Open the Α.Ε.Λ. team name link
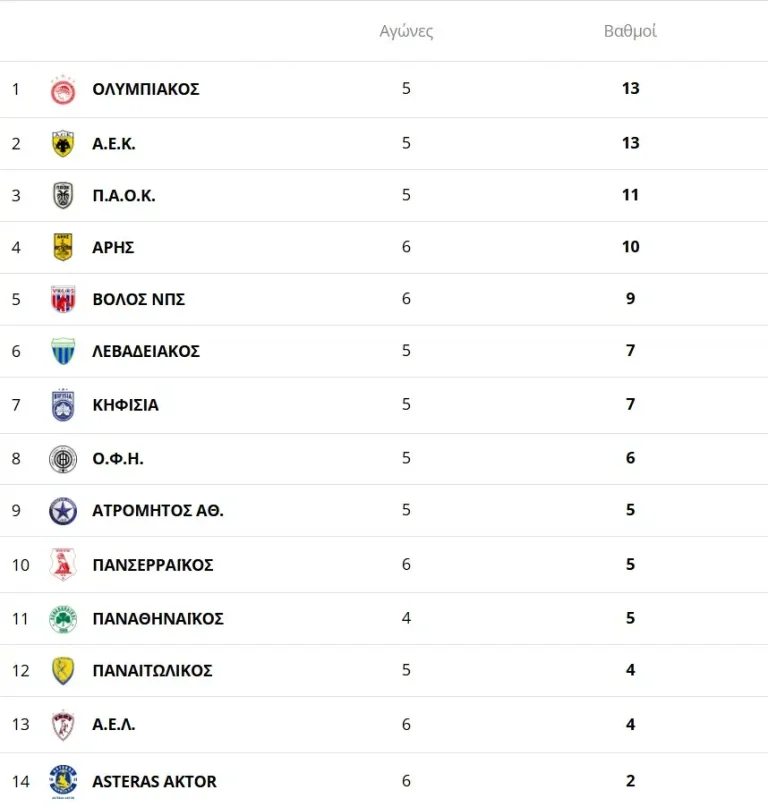 (x=113, y=724)
